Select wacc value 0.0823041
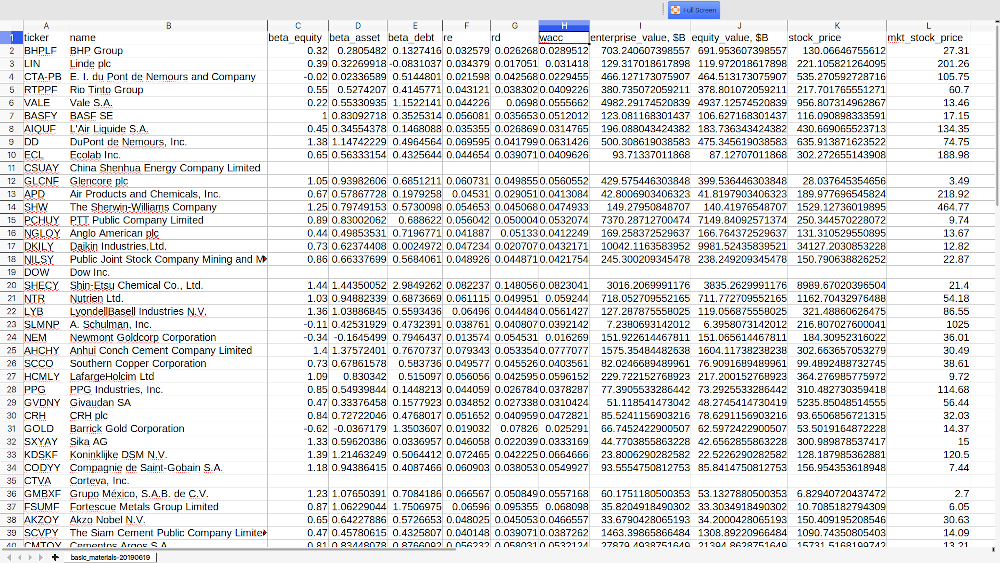This screenshot has width=1000, height=563. tap(564, 286)
